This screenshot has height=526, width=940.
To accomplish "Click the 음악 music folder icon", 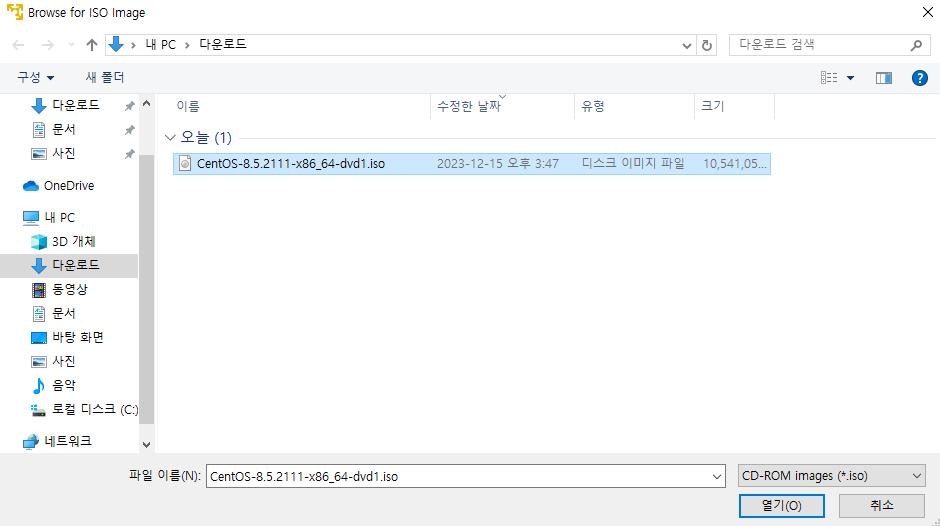I will 38,386.
